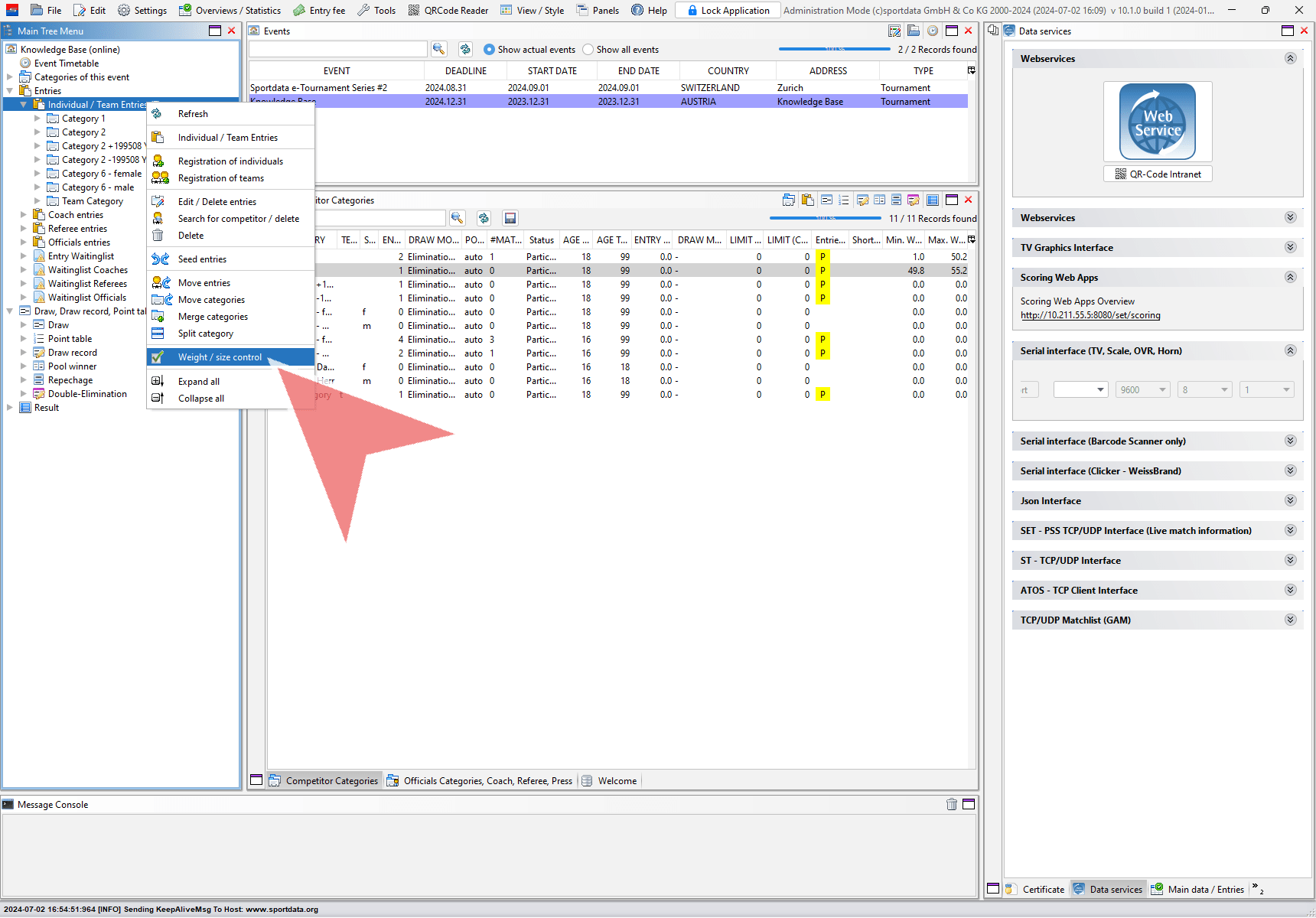The height and width of the screenshot is (918, 1316).
Task: Expand the Json Interface section
Action: (x=1290, y=500)
